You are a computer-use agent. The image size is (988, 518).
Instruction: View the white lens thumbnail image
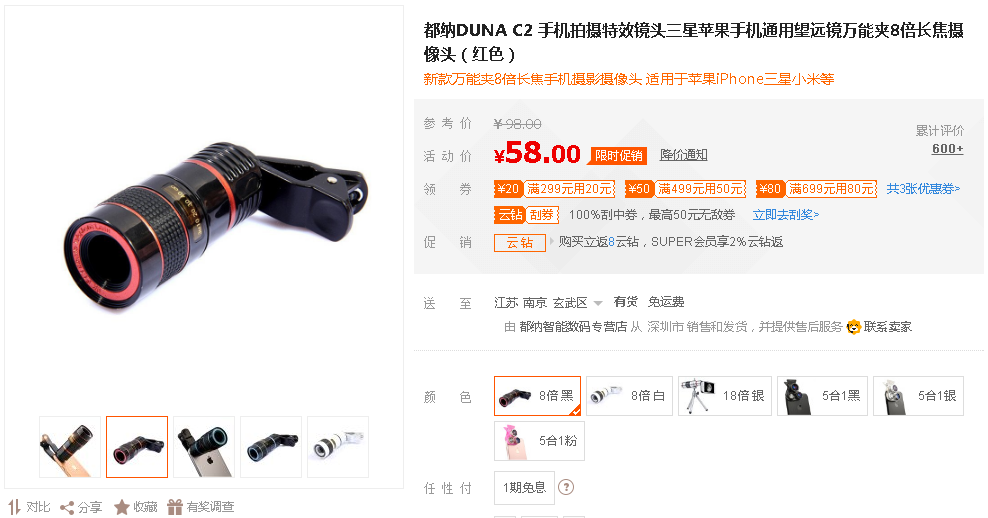(338, 447)
